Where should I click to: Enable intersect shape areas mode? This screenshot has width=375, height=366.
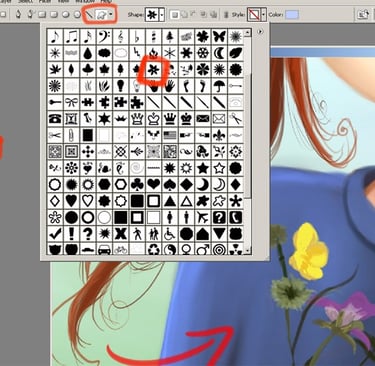click(x=204, y=15)
